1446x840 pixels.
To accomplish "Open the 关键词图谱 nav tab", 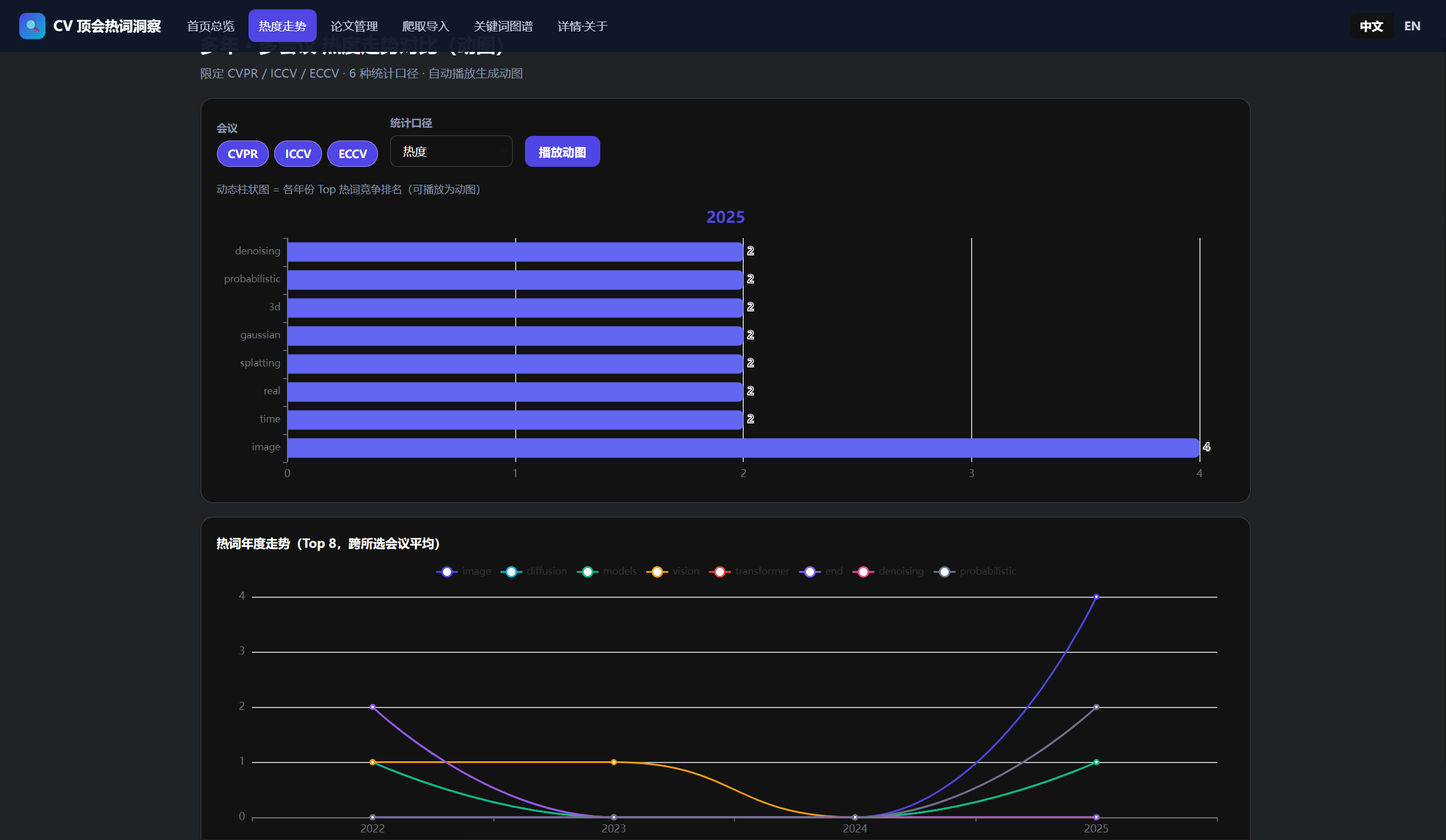I will [503, 26].
